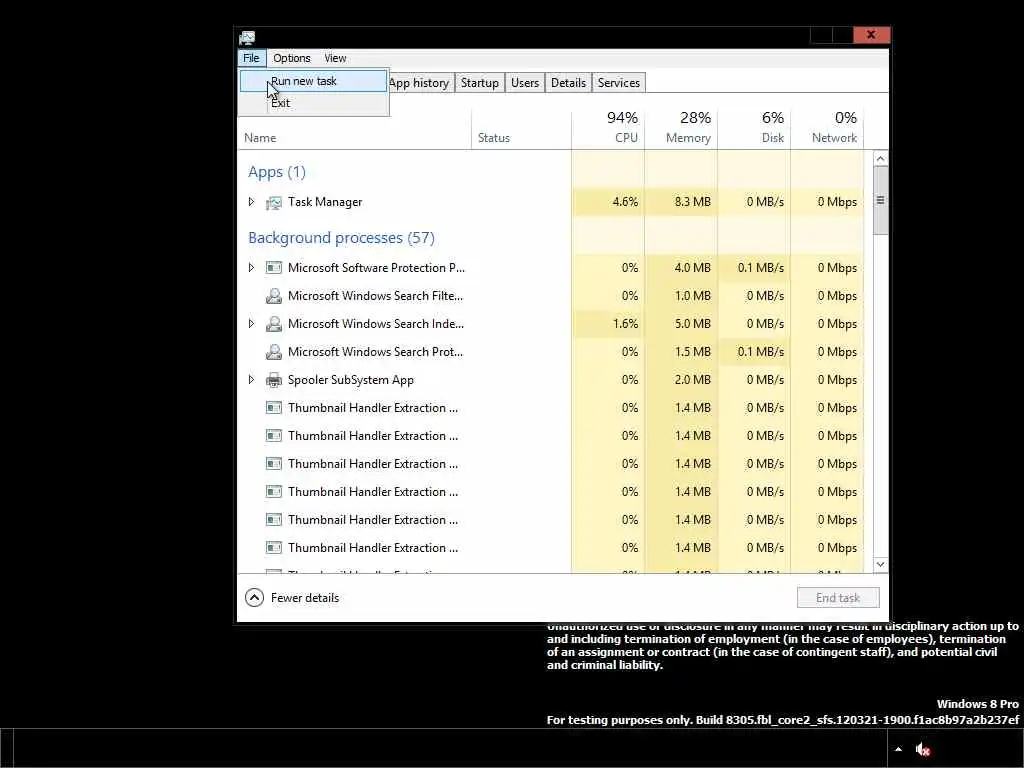
Task: Choose Exit from File menu
Action: (313, 103)
